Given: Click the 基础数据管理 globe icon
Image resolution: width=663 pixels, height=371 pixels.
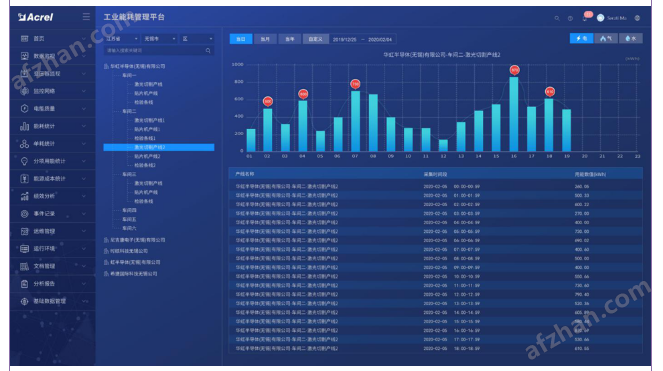Looking at the screenshot, I should (25, 301).
